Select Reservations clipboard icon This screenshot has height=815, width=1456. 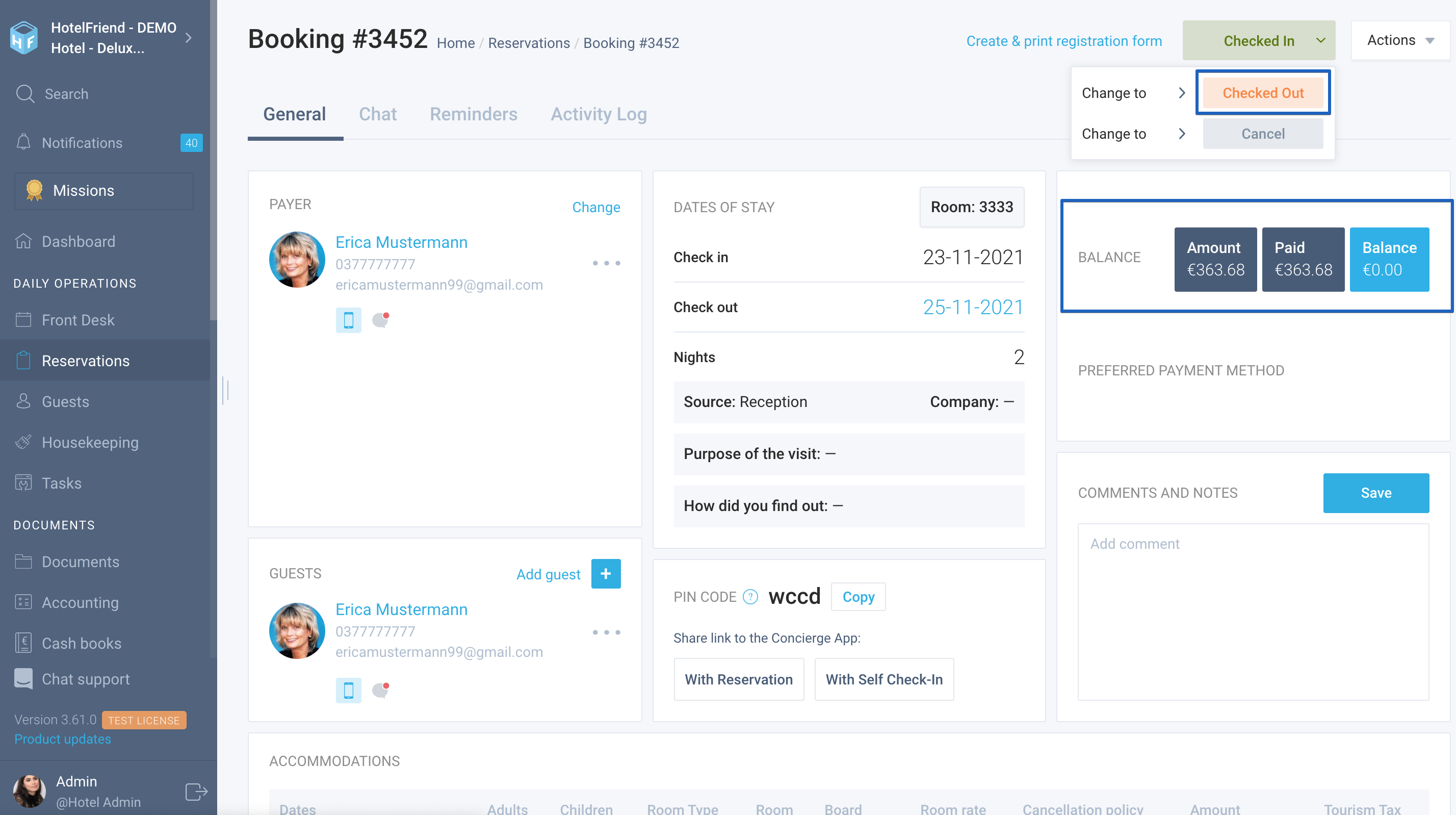point(23,360)
